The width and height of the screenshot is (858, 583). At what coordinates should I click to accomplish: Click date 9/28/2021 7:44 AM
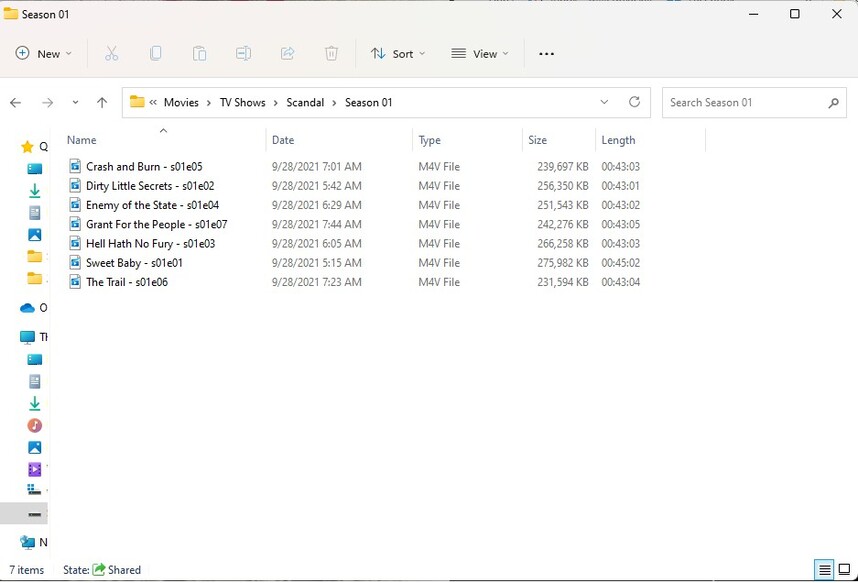point(317,224)
